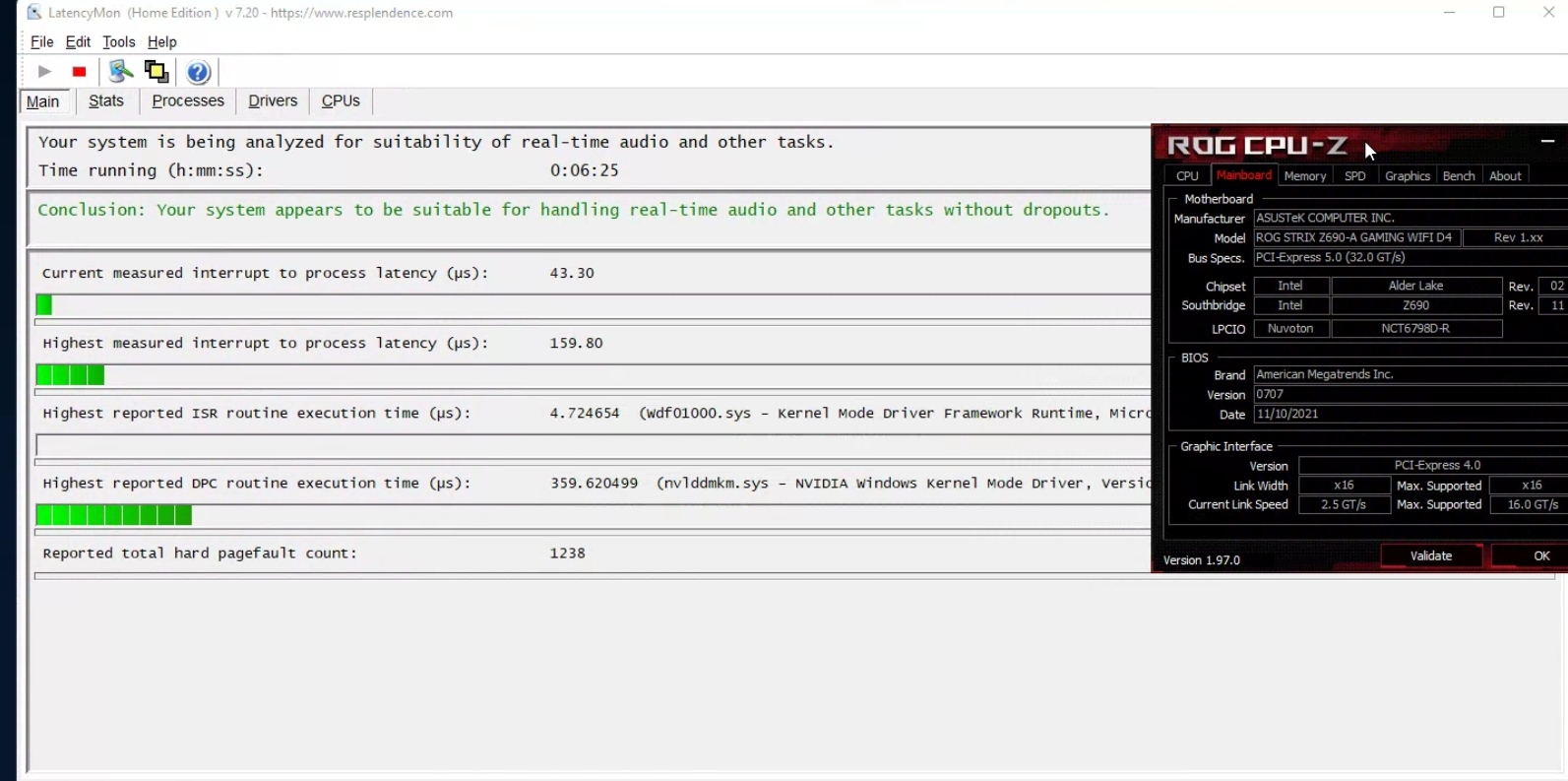1568x781 pixels.
Task: Switch to the Stats tab
Action: click(106, 100)
